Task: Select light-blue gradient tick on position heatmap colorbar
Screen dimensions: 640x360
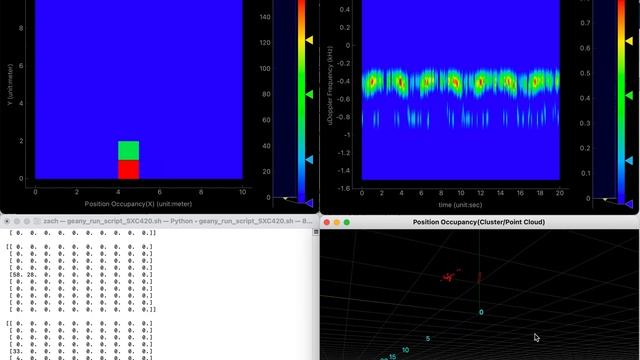Action: coord(309,160)
